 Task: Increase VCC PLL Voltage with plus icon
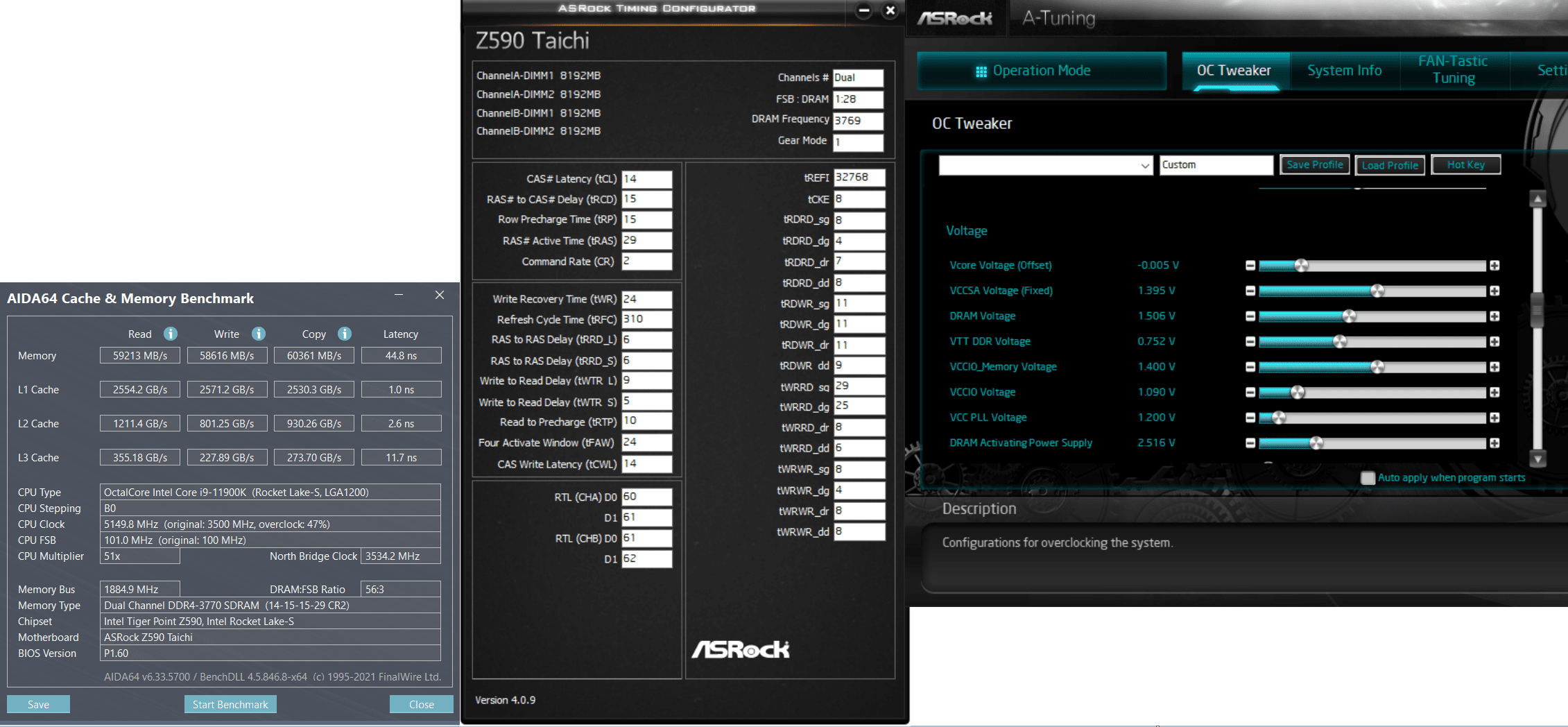coord(1494,418)
